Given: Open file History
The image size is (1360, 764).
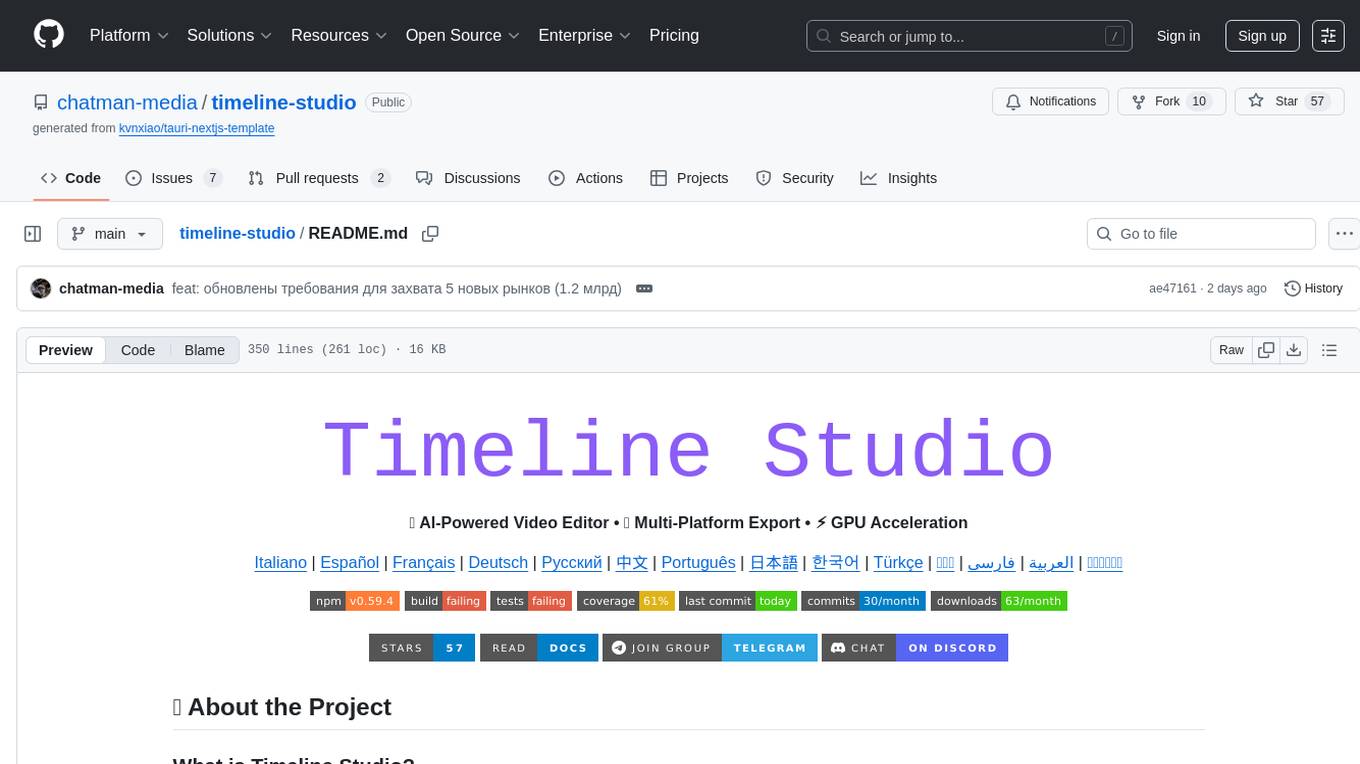Looking at the screenshot, I should (x=1313, y=288).
